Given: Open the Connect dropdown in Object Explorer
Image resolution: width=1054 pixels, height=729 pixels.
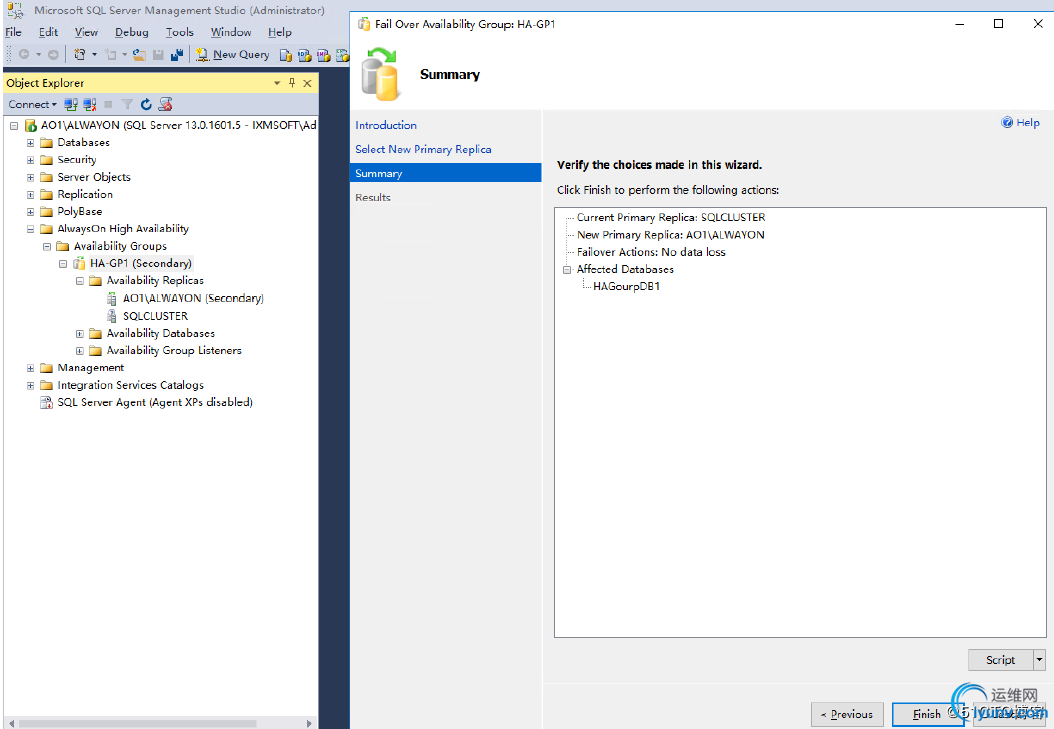Looking at the screenshot, I should tap(32, 104).
